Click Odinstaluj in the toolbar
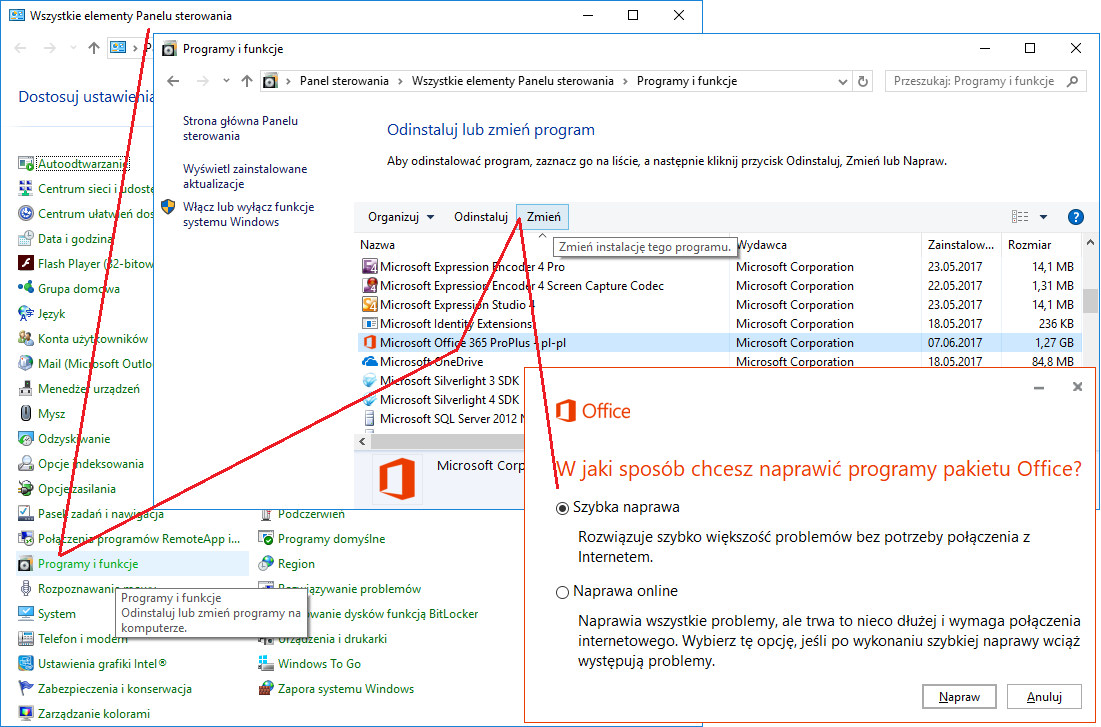The height and width of the screenshot is (727, 1101). pos(481,217)
